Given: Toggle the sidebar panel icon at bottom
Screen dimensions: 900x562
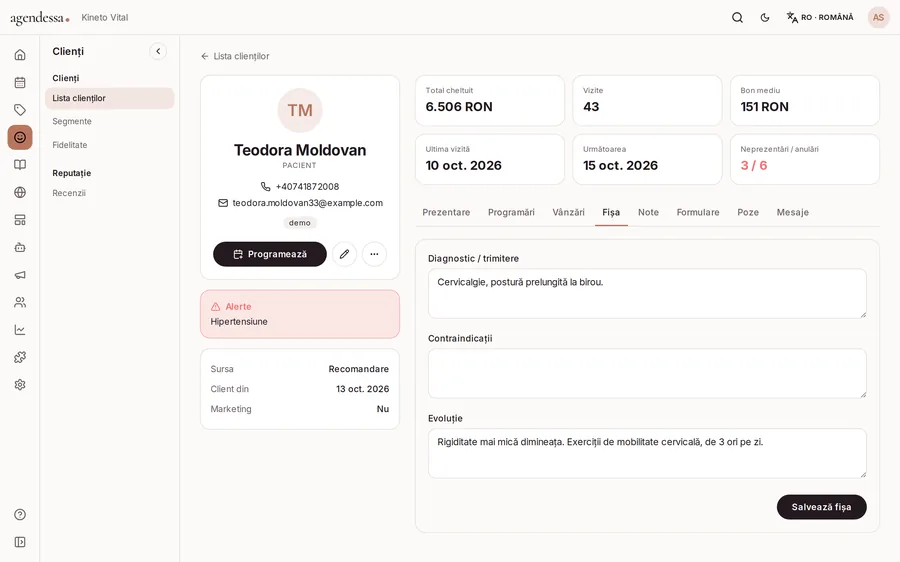Looking at the screenshot, I should [20, 542].
